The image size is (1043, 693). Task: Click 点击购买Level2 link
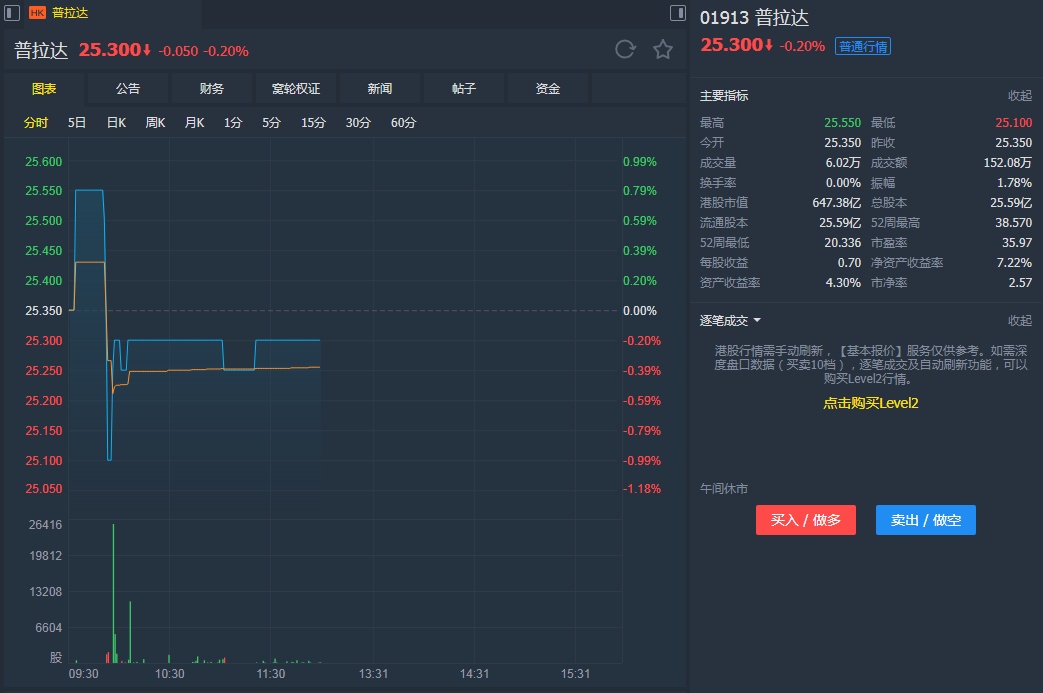(x=871, y=403)
